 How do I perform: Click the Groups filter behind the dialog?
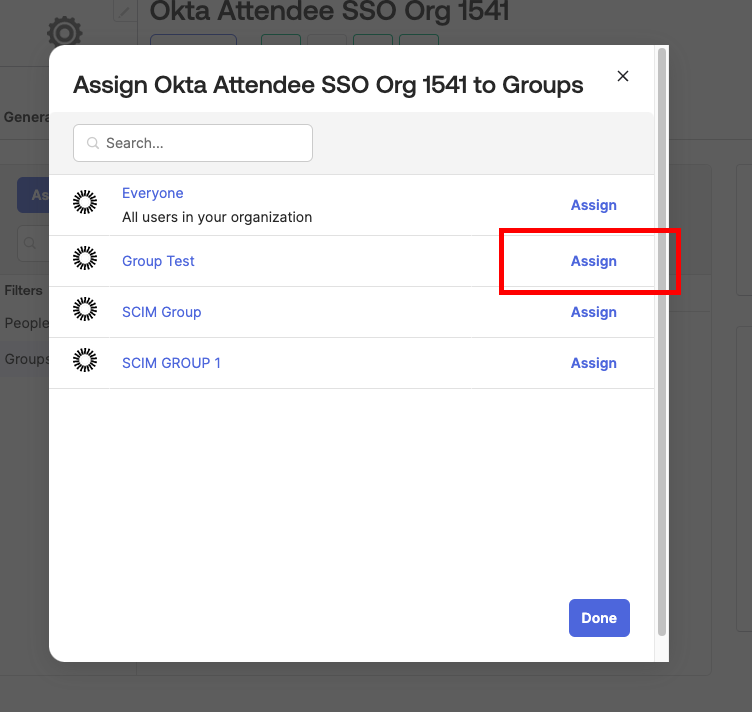[x=26, y=359]
